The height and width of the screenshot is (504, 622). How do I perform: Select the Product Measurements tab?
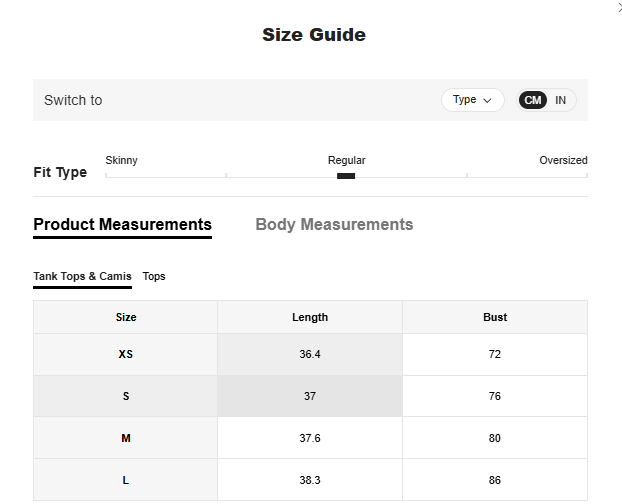pyautogui.click(x=122, y=225)
